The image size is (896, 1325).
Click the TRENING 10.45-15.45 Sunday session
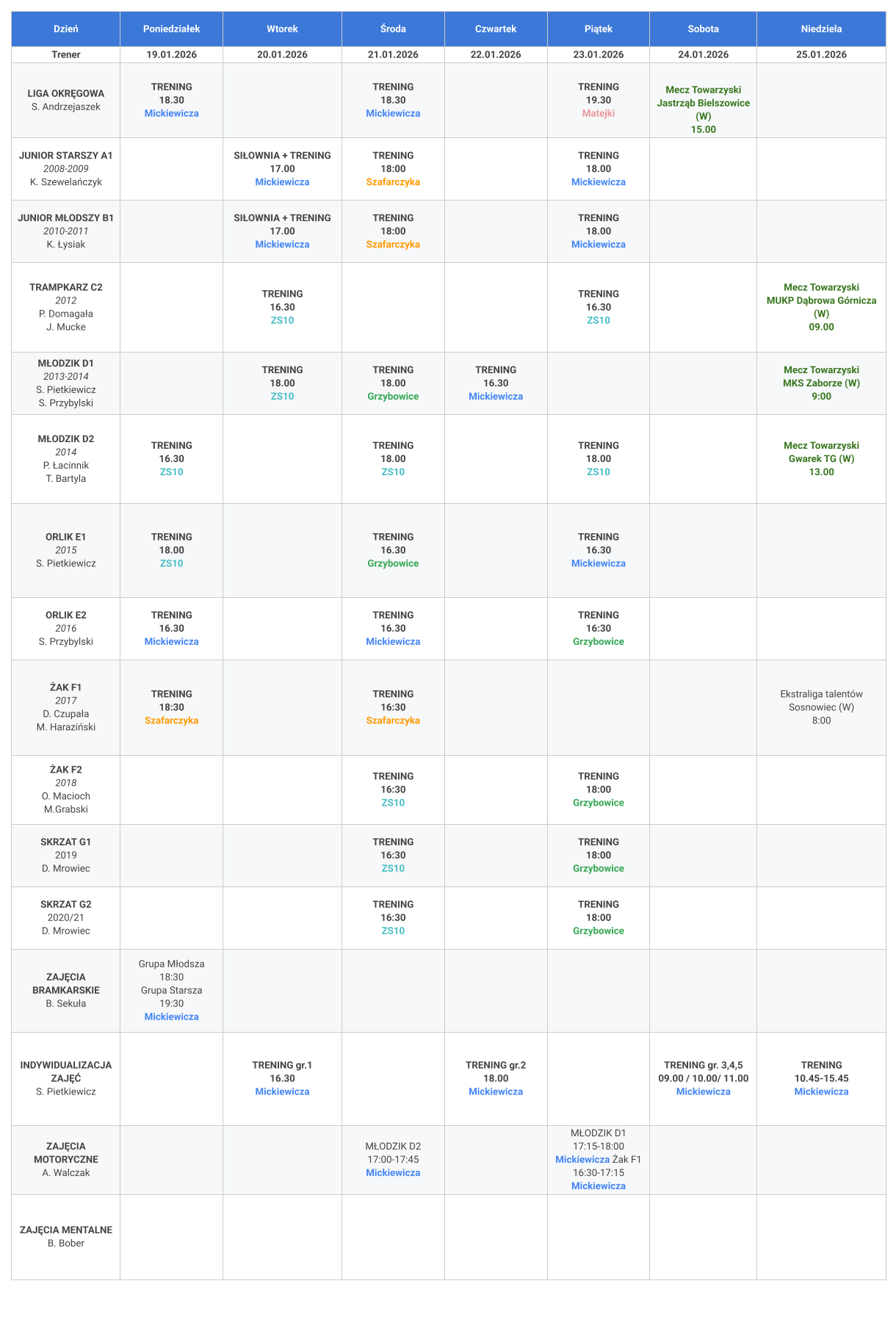click(x=821, y=1077)
